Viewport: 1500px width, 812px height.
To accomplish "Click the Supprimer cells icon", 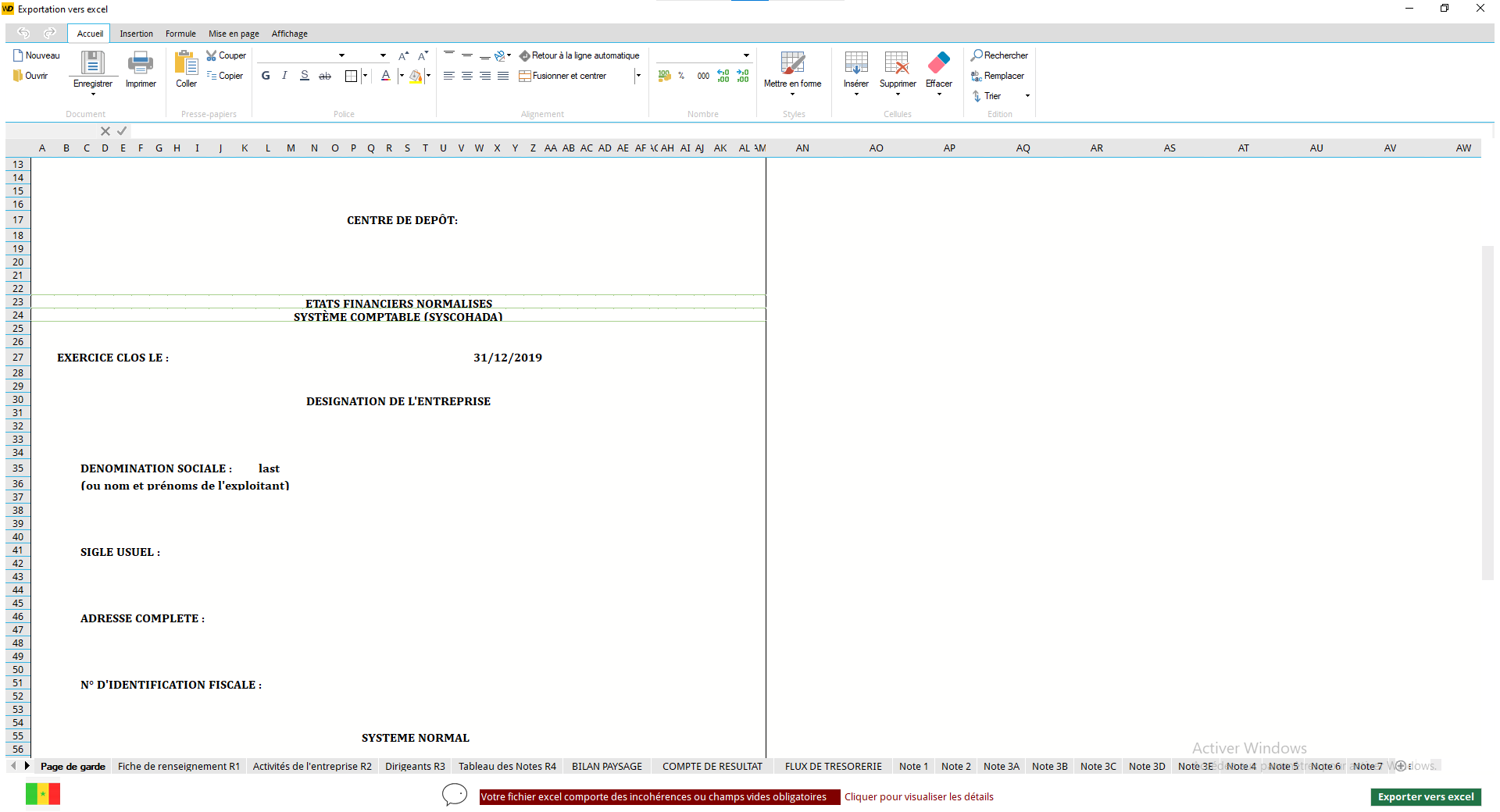I will 897,63.
